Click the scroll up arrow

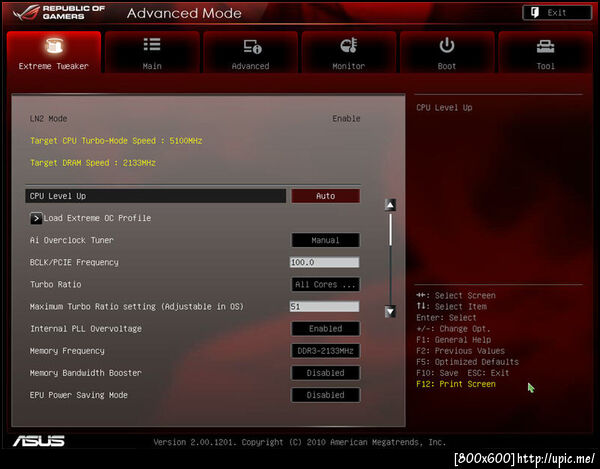click(x=390, y=205)
